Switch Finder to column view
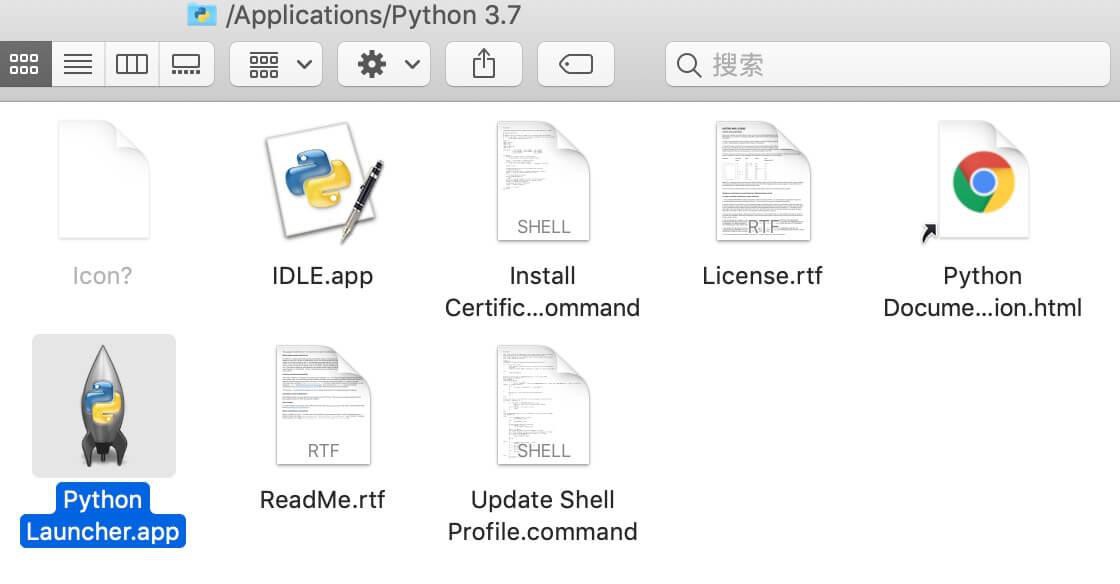1120x584 pixels. point(131,64)
